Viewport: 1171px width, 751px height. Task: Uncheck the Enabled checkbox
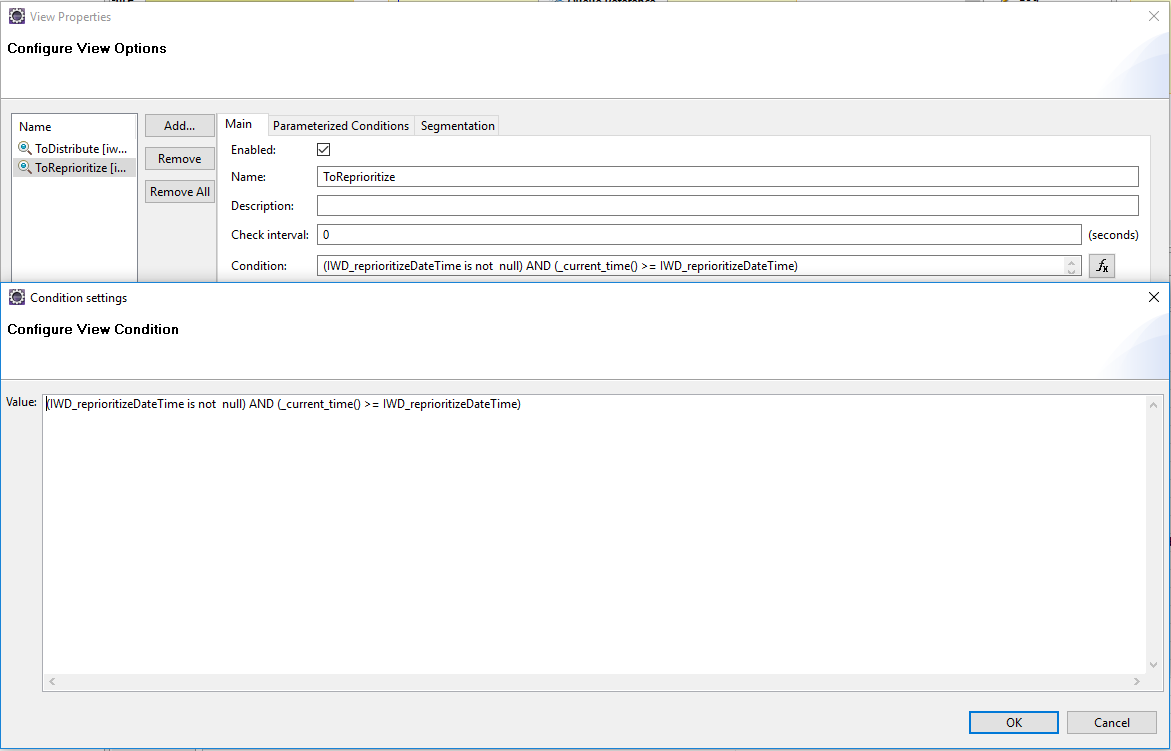point(323,149)
